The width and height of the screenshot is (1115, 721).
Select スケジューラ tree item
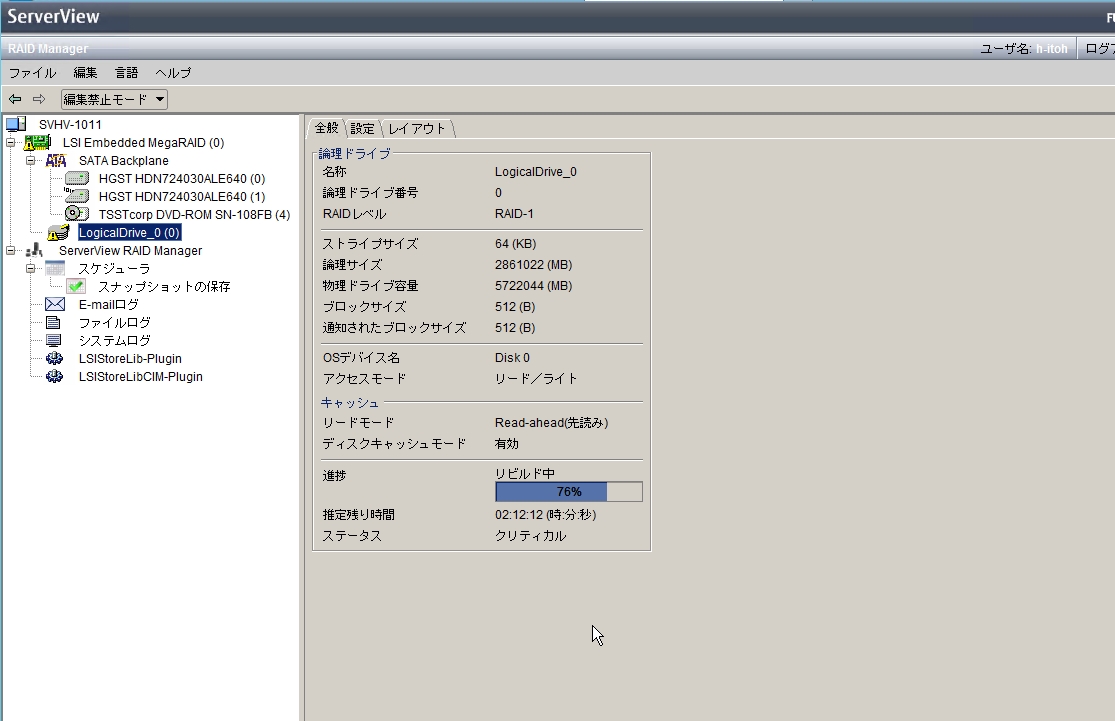point(114,268)
